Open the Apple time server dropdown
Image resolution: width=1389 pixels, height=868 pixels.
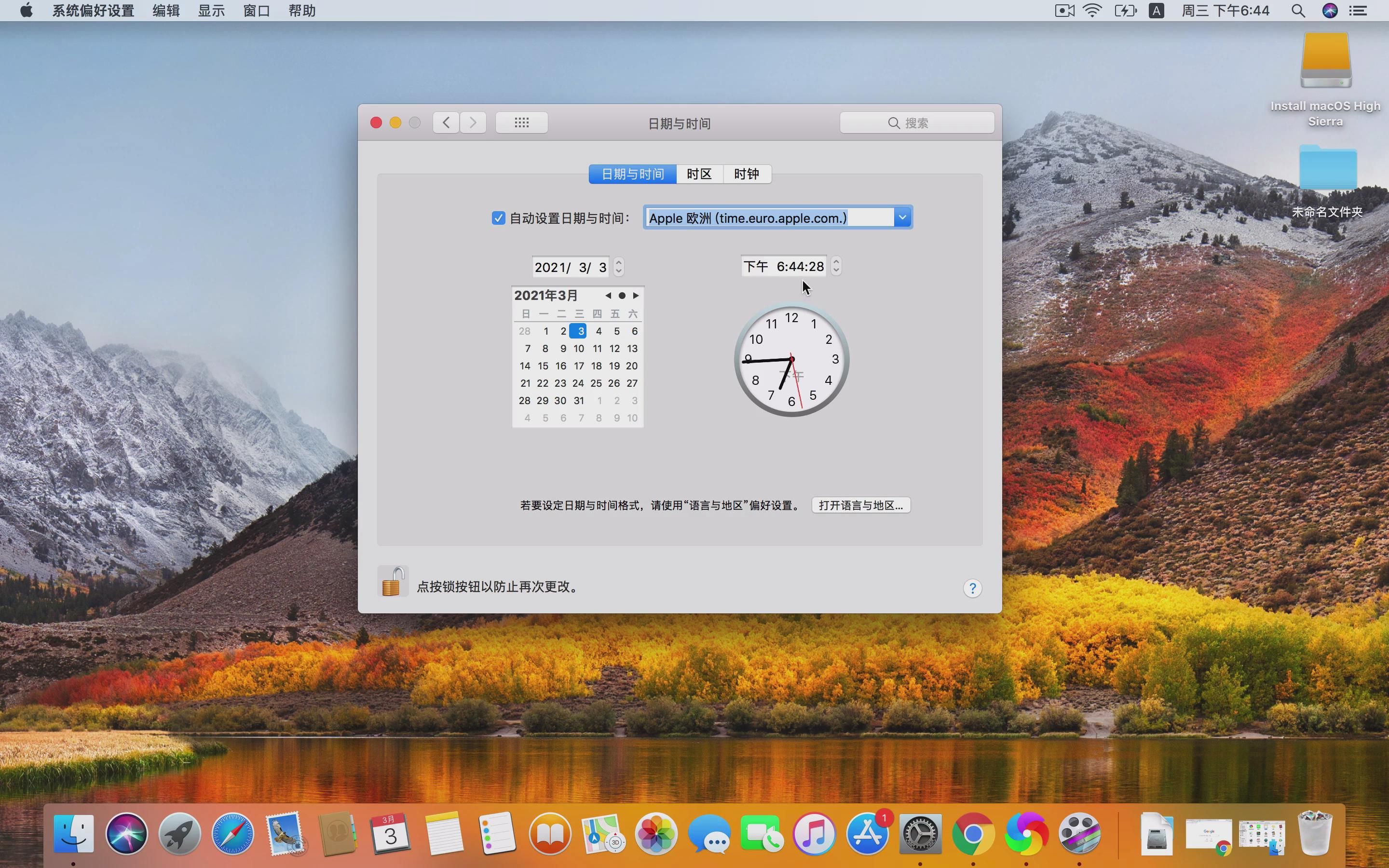(x=902, y=217)
